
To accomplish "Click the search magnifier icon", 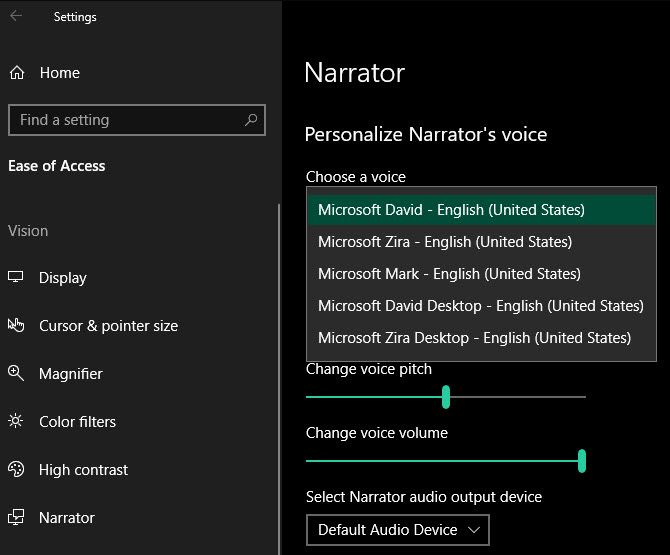I will pos(251,120).
